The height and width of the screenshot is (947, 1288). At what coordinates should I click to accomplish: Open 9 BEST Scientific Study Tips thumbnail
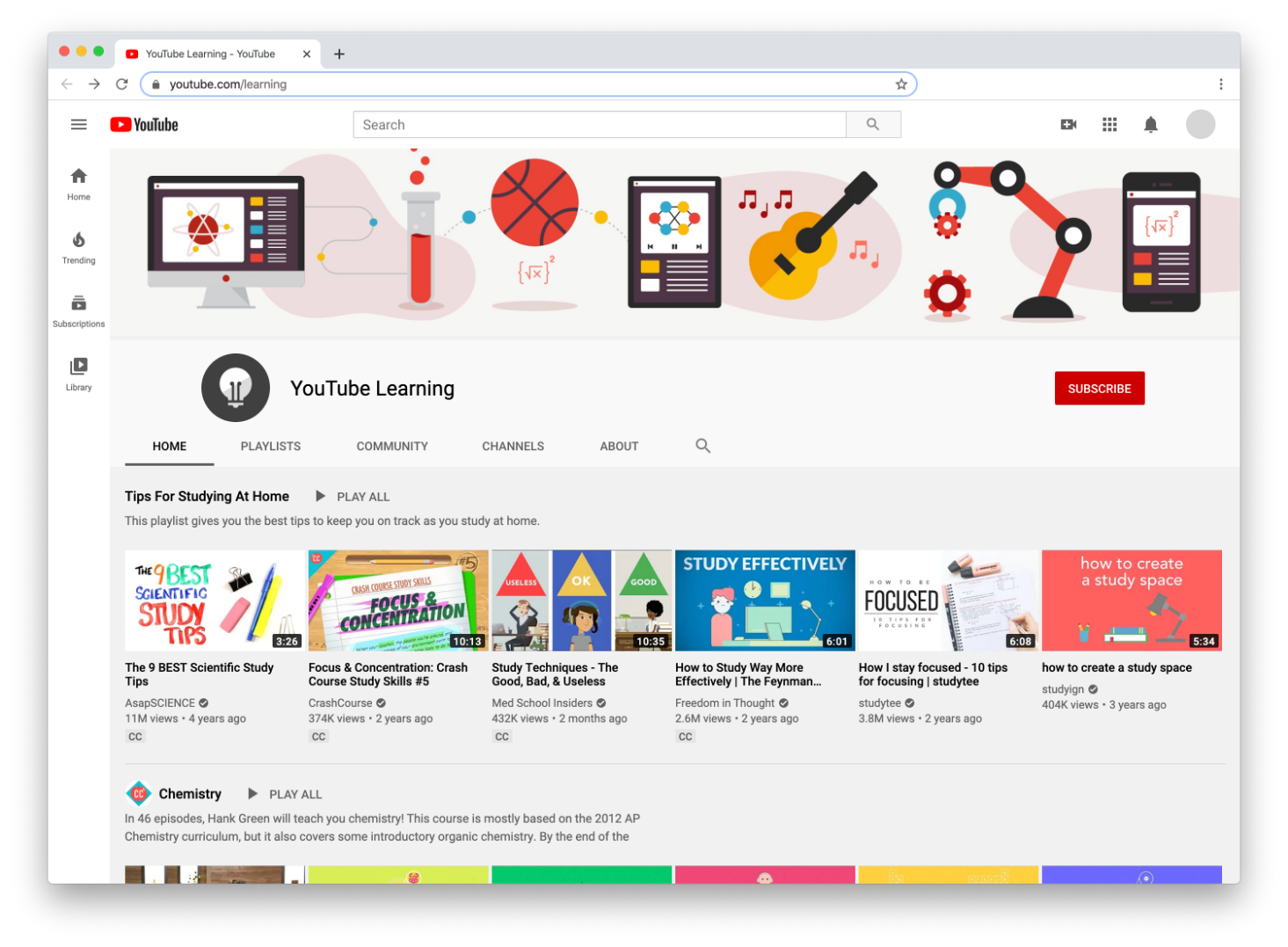215,601
